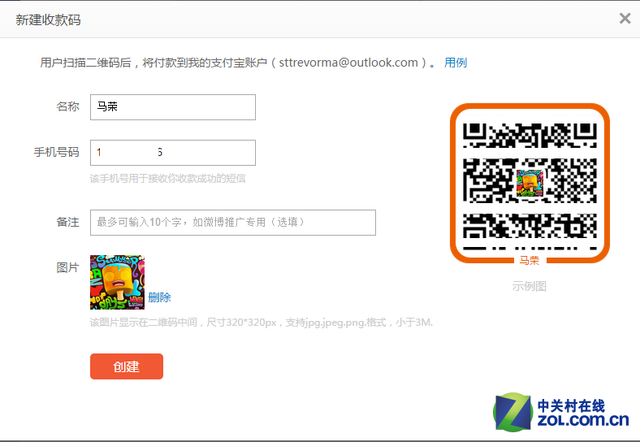640x442 pixels.
Task: Click the 马荣 label below QR frame
Action: pyautogui.click(x=529, y=260)
